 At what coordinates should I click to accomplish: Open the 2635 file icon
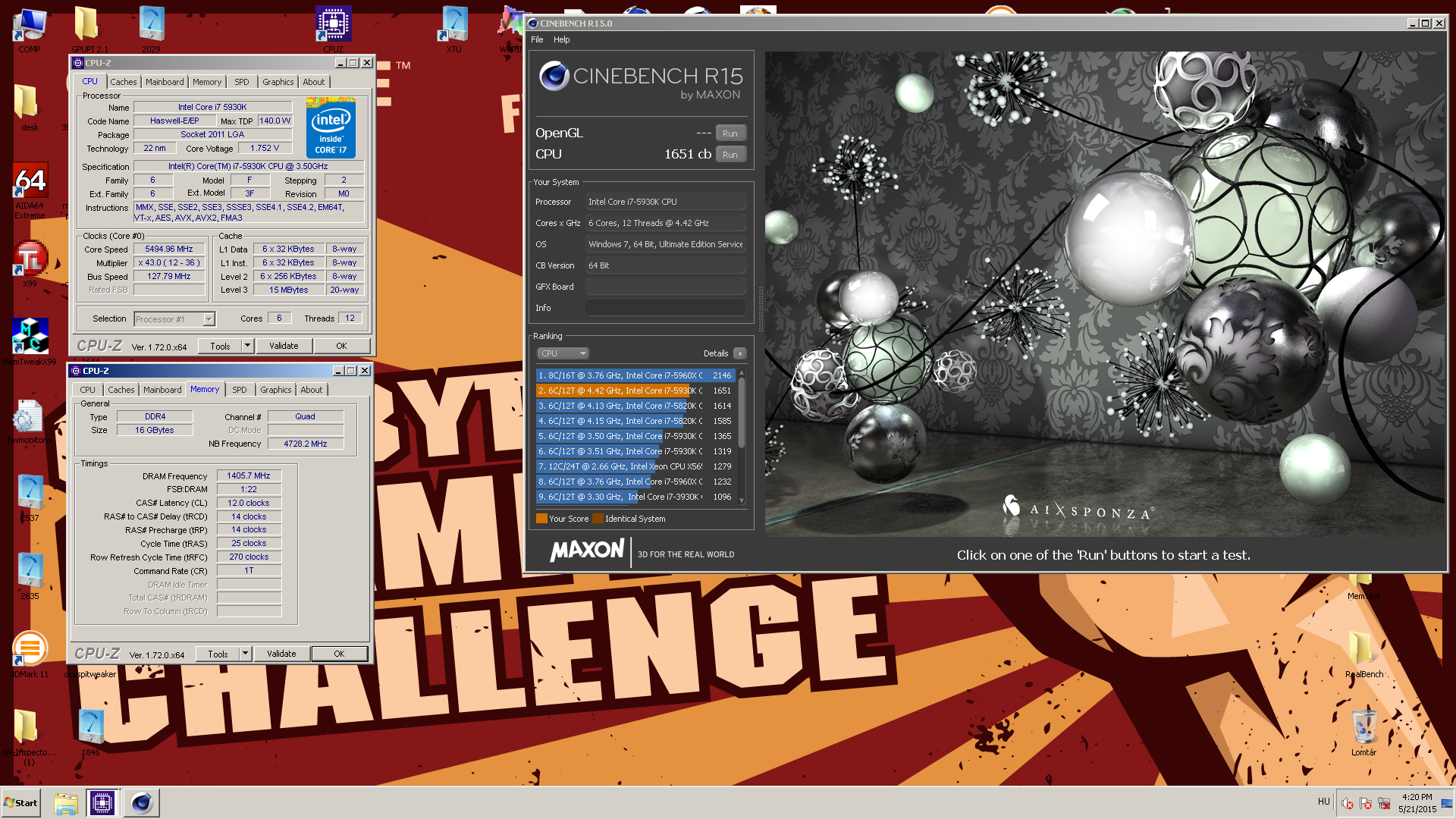click(x=30, y=576)
